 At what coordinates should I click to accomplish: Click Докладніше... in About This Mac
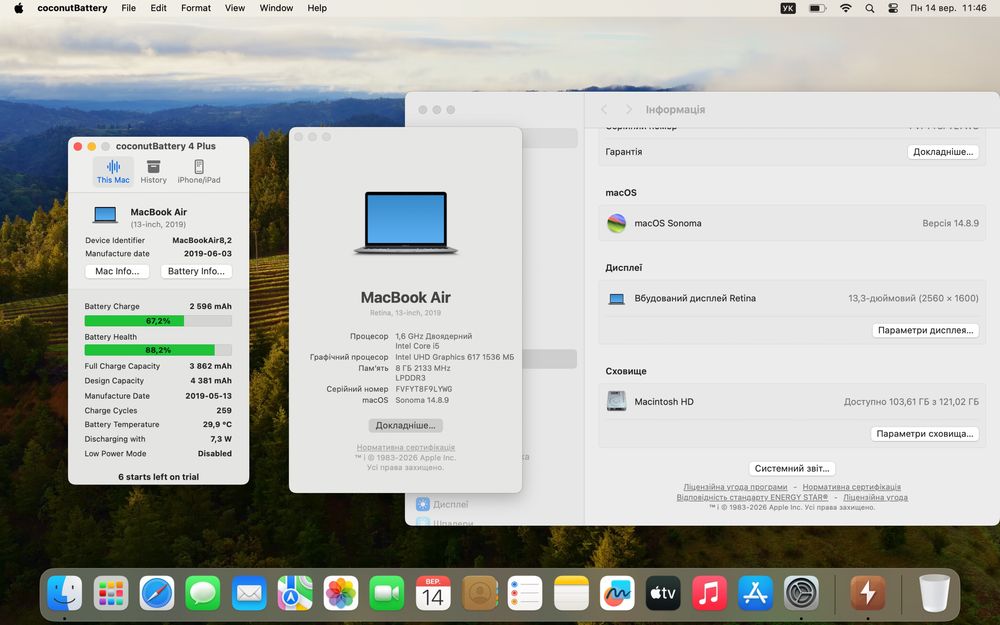tap(406, 425)
